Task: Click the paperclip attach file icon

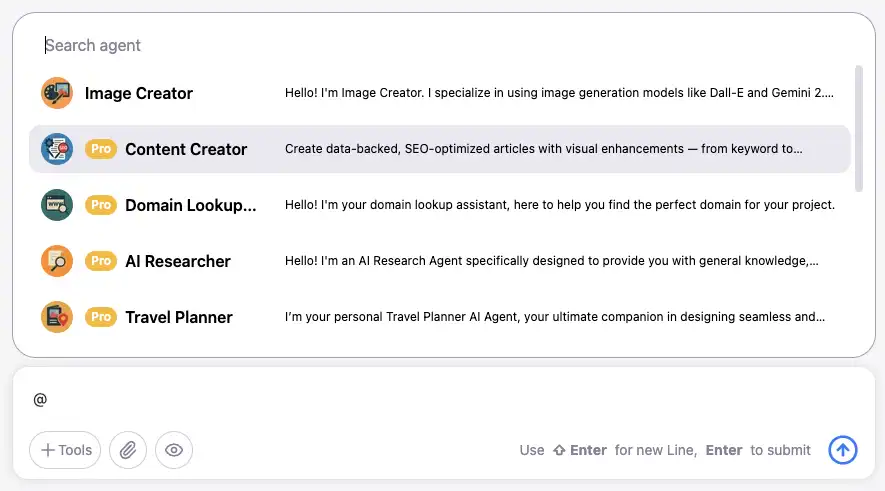Action: 128,450
